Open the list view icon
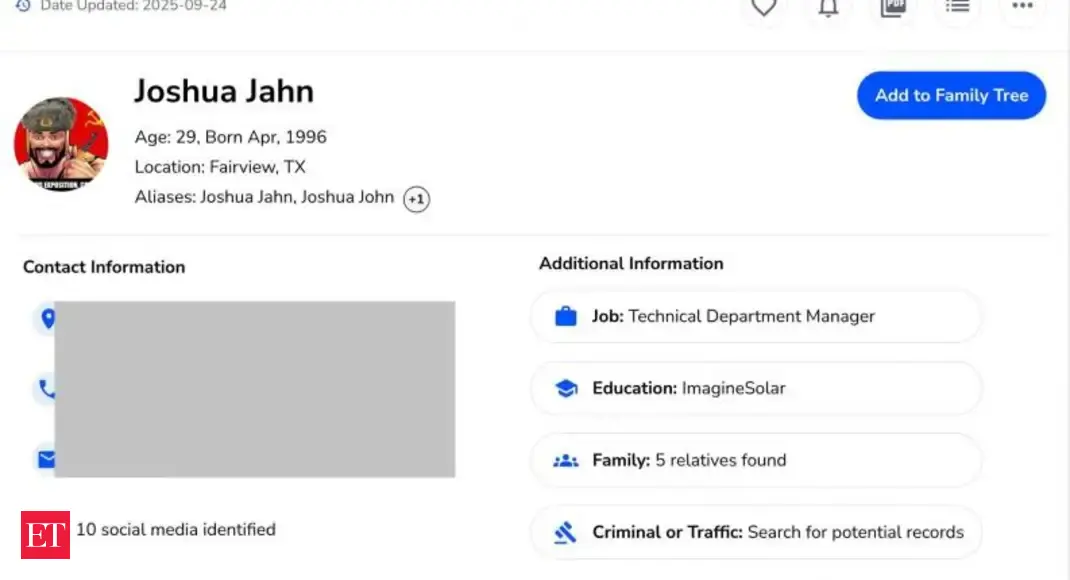The width and height of the screenshot is (1070, 580). pos(957,8)
